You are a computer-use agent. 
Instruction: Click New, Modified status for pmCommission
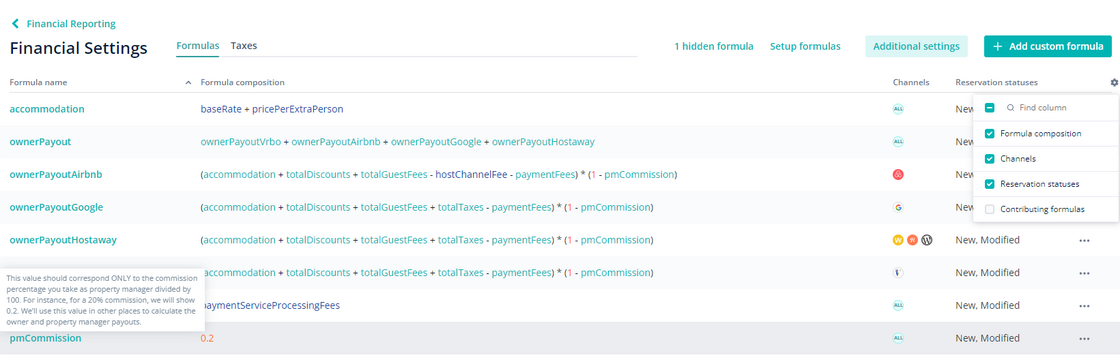[987, 338]
